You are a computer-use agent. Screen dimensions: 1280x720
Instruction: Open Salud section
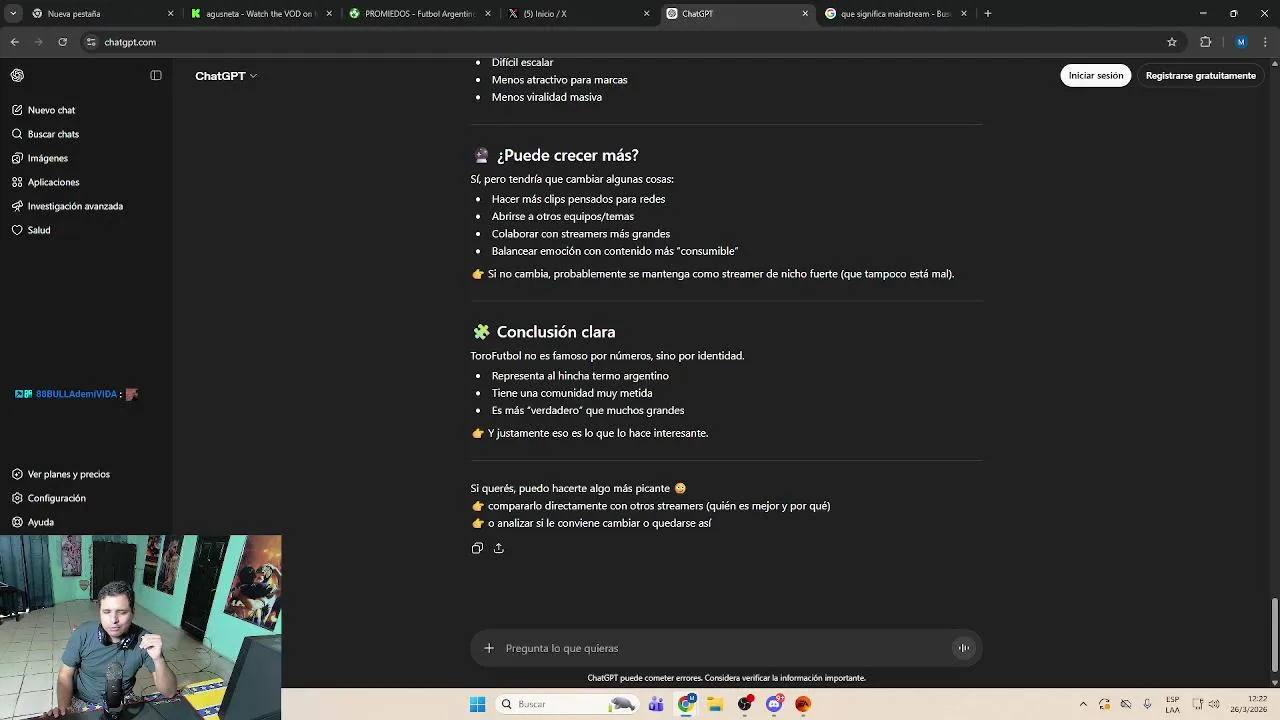(39, 230)
